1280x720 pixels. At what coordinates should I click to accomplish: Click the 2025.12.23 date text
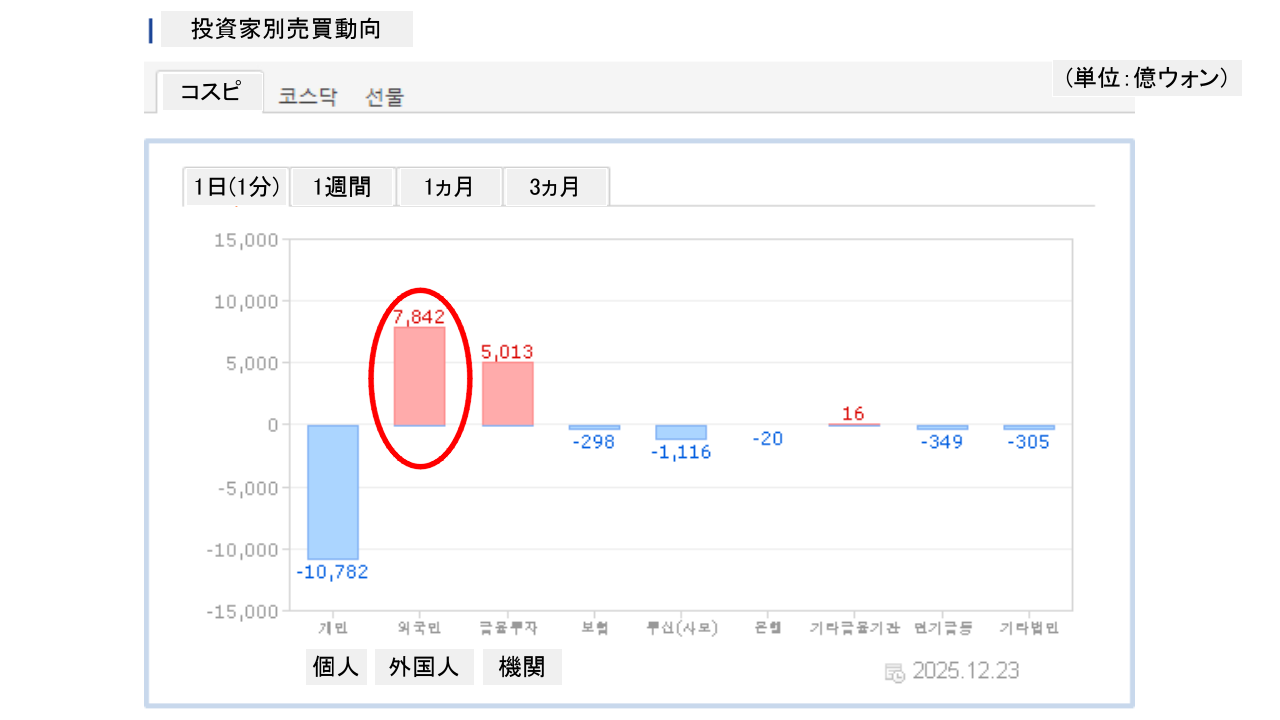point(965,671)
